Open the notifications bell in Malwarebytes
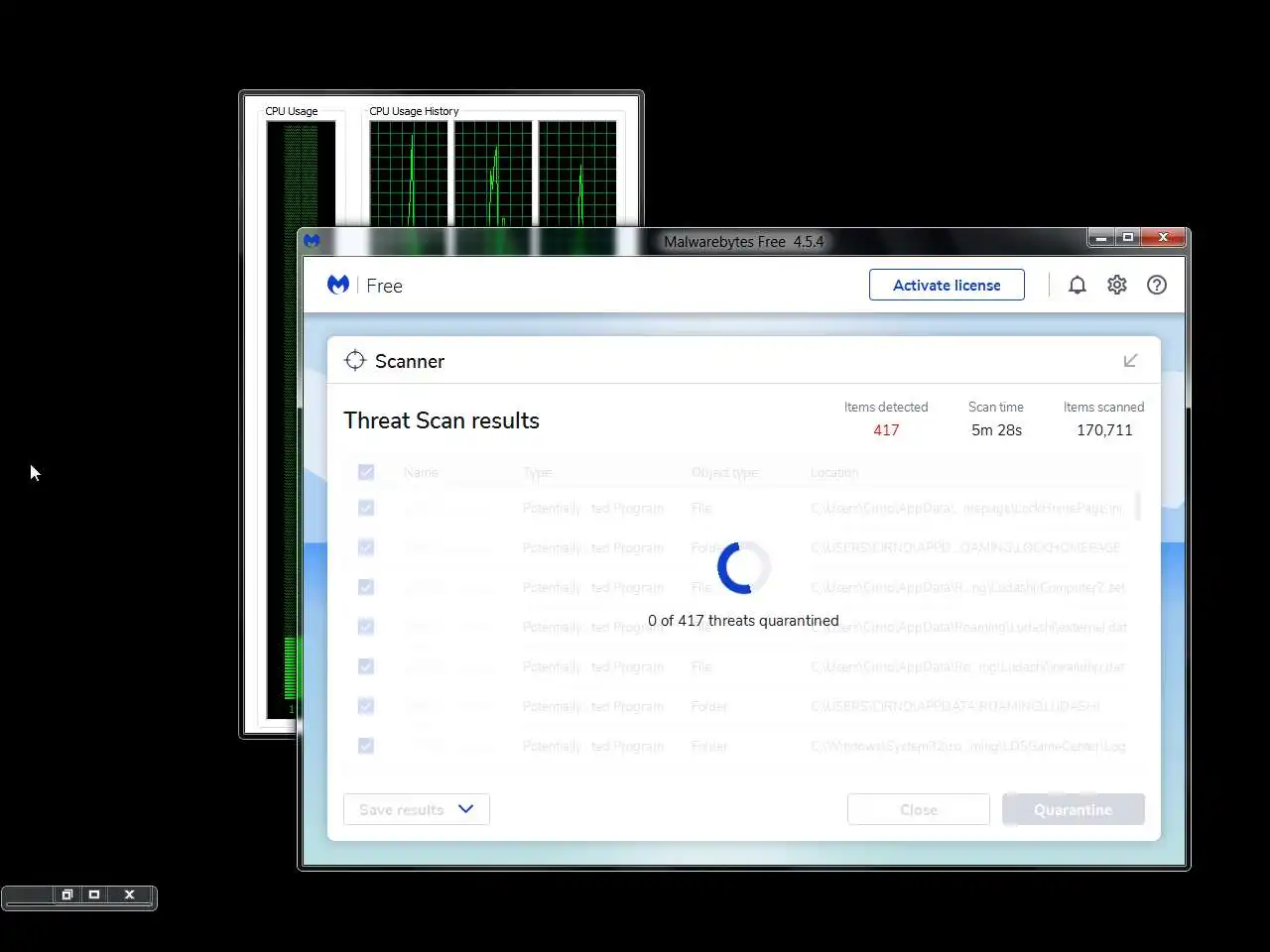The image size is (1270, 952). (x=1077, y=286)
